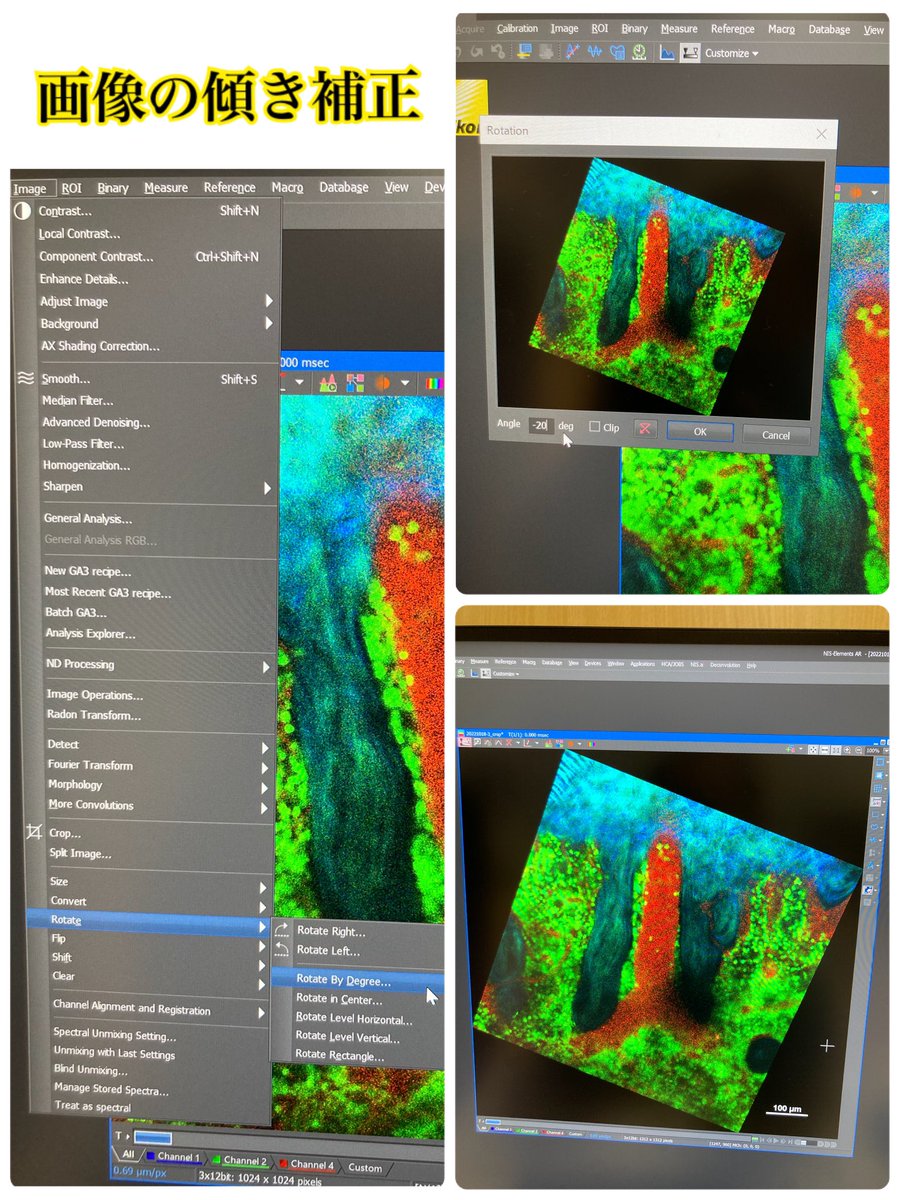900x1200 pixels.
Task: Click the Smooth wave icon in Image menu
Action: coord(26,378)
